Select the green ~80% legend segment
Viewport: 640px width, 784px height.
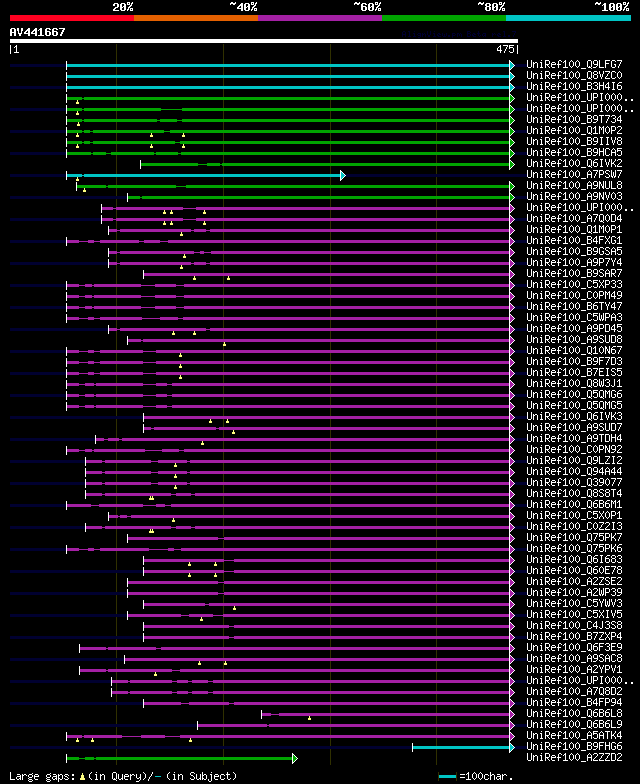point(444,18)
